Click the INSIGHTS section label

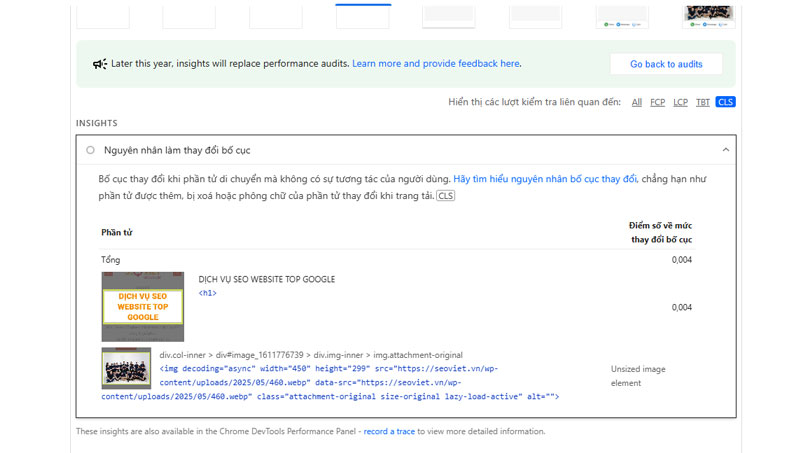click(x=97, y=123)
